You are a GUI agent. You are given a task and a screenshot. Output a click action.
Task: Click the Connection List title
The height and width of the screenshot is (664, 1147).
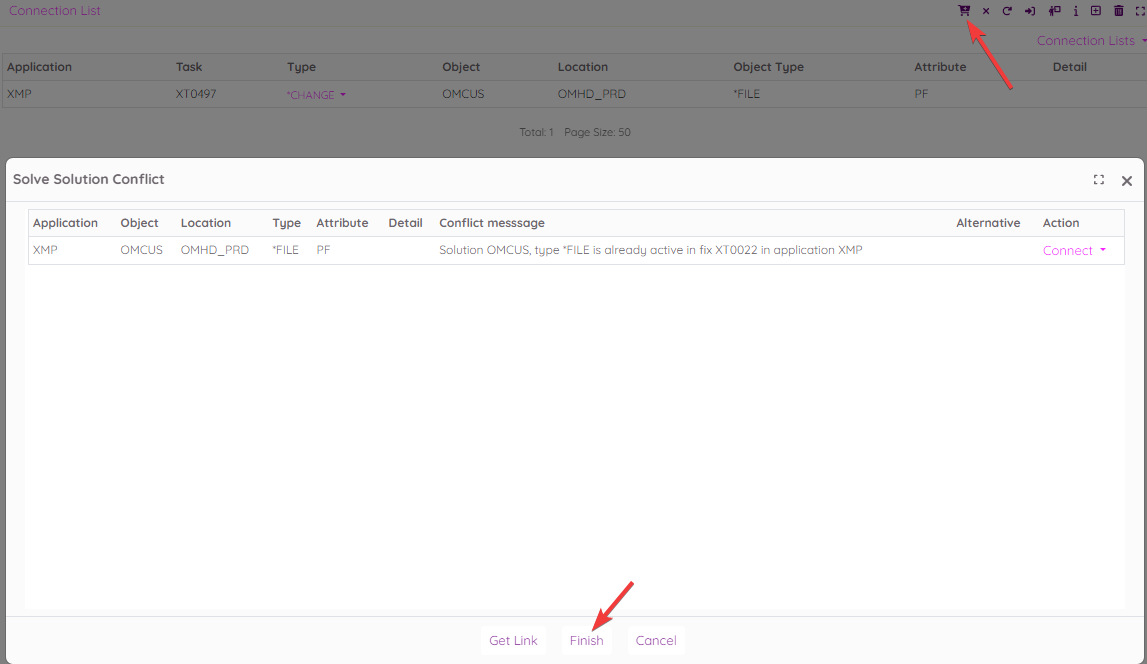[55, 11]
